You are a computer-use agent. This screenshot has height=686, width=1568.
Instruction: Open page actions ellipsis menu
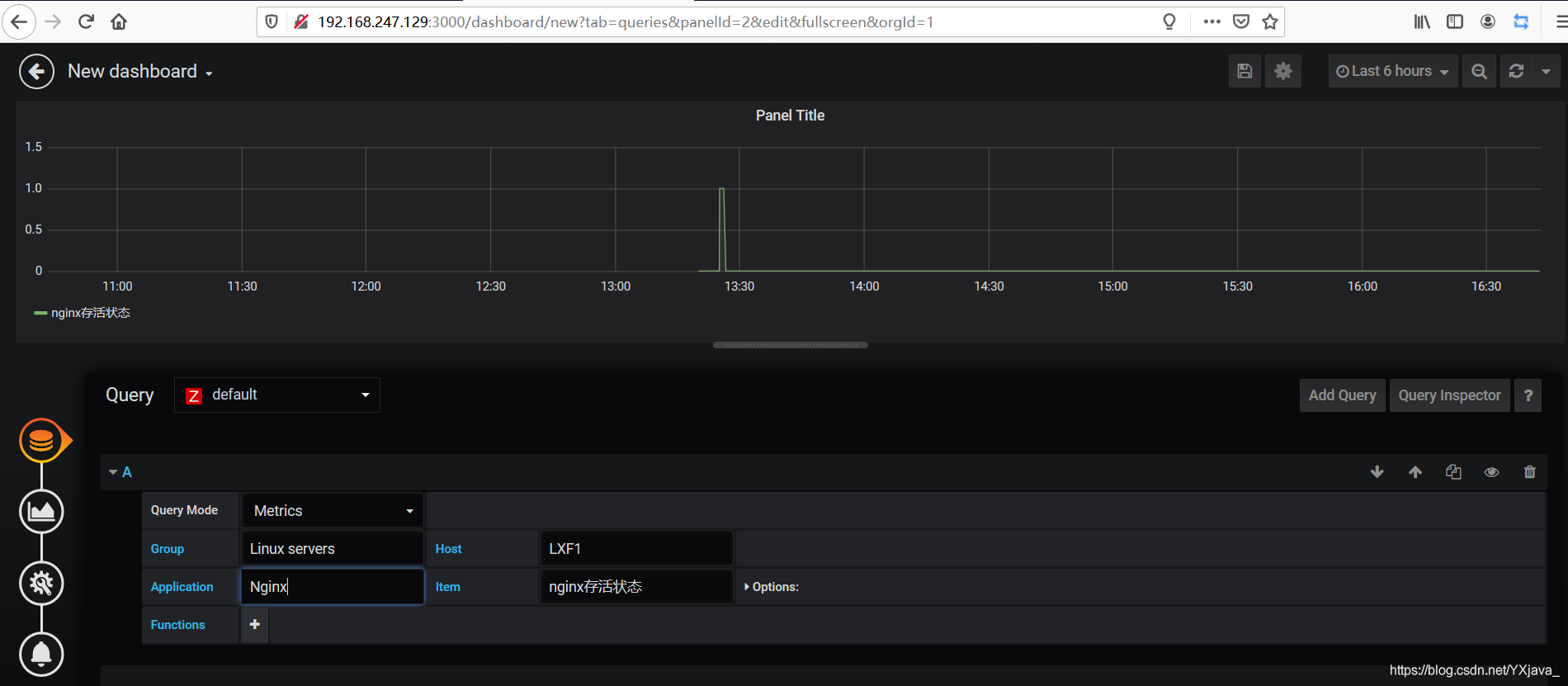pyautogui.click(x=1211, y=21)
